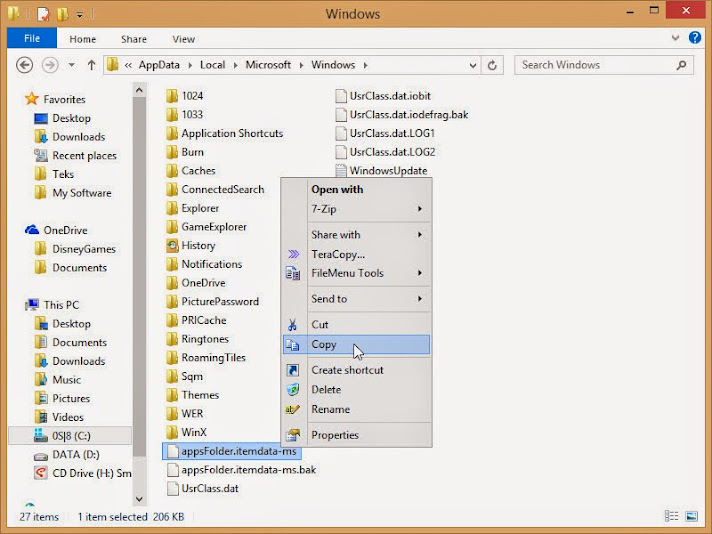Screen dimensions: 712x534
Task: Click the scissors Cut icon
Action: point(292,325)
